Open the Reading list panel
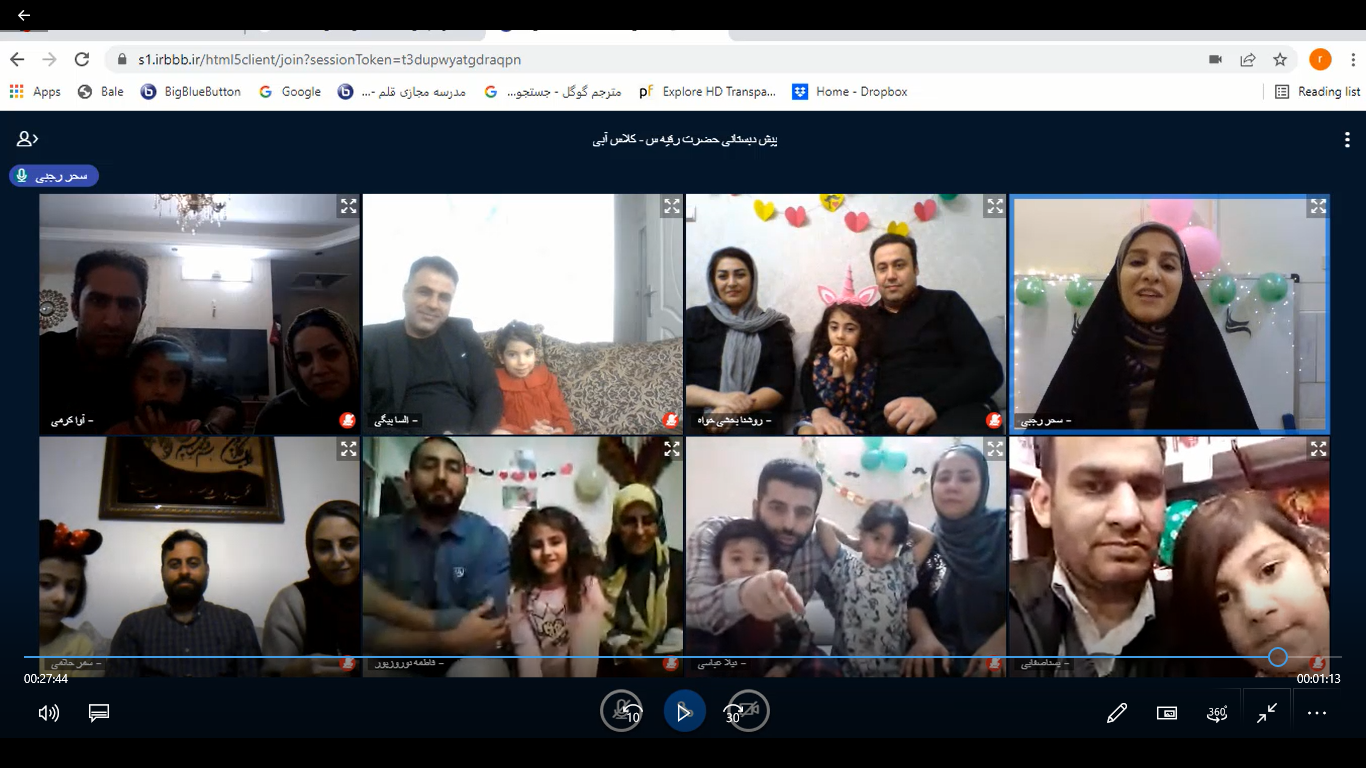The height and width of the screenshot is (768, 1366). [1317, 91]
